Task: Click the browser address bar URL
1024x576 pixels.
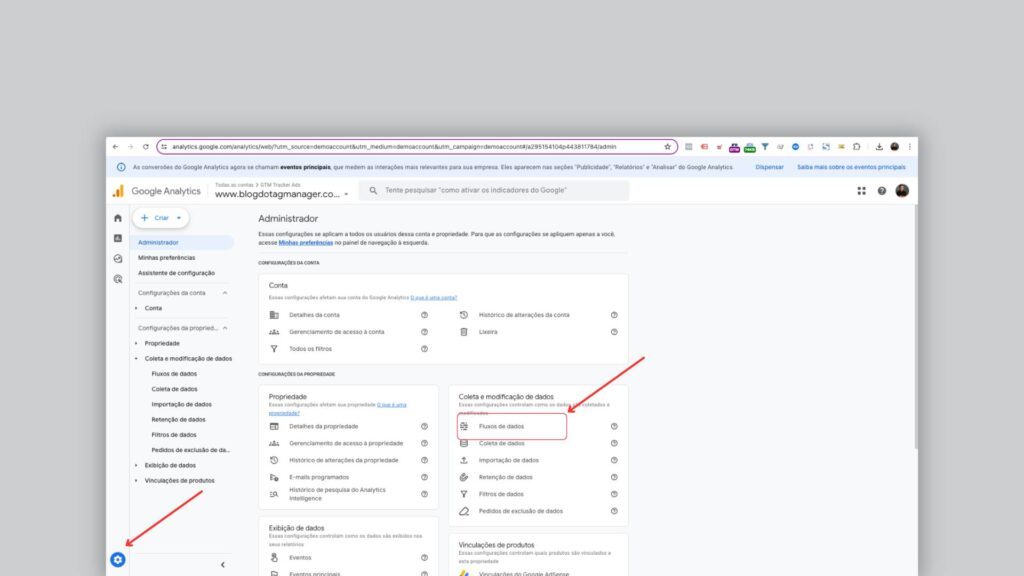Action: click(394, 147)
